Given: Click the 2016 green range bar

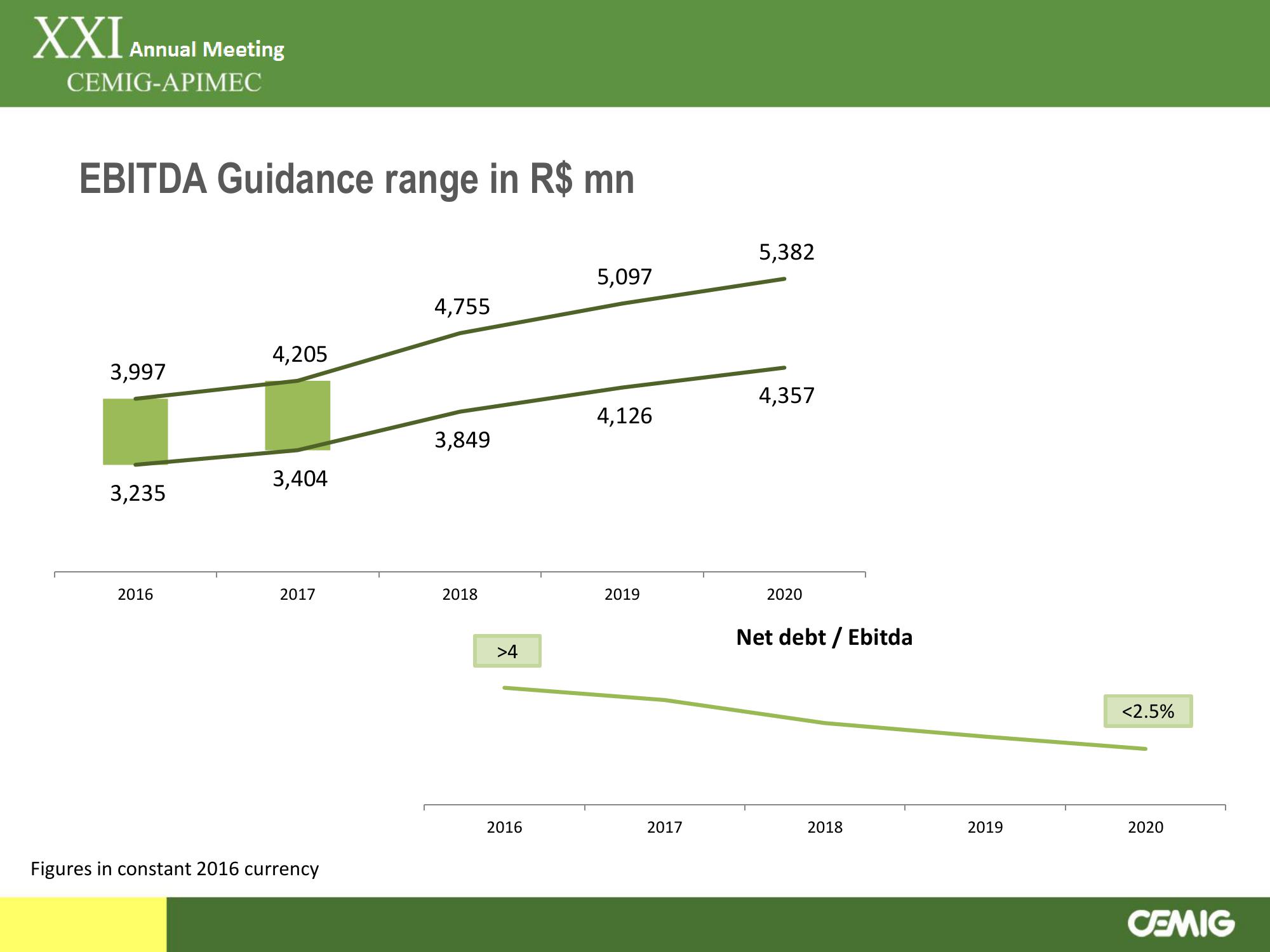Looking at the screenshot, I should pyautogui.click(x=135, y=432).
